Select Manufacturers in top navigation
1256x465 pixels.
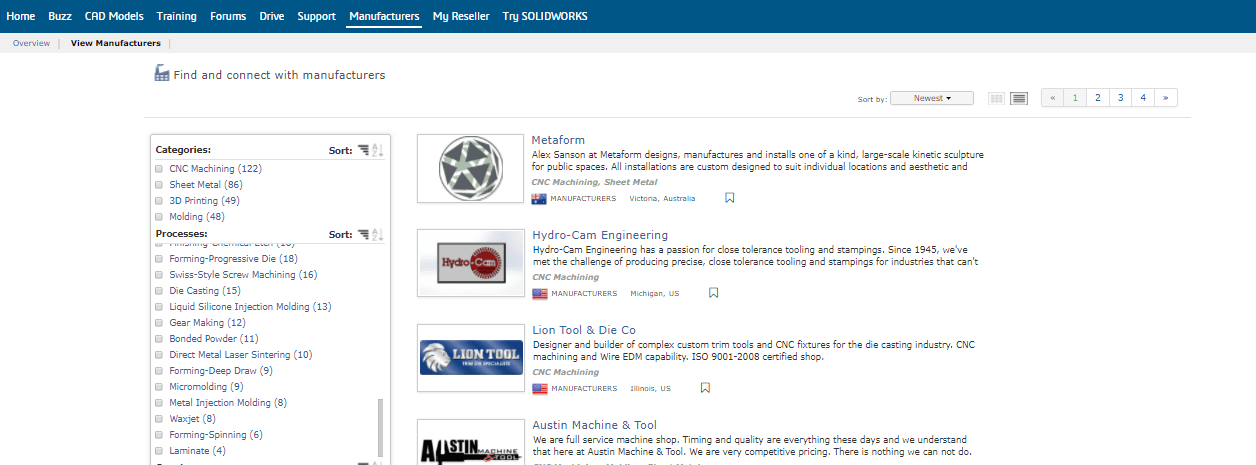[384, 16]
